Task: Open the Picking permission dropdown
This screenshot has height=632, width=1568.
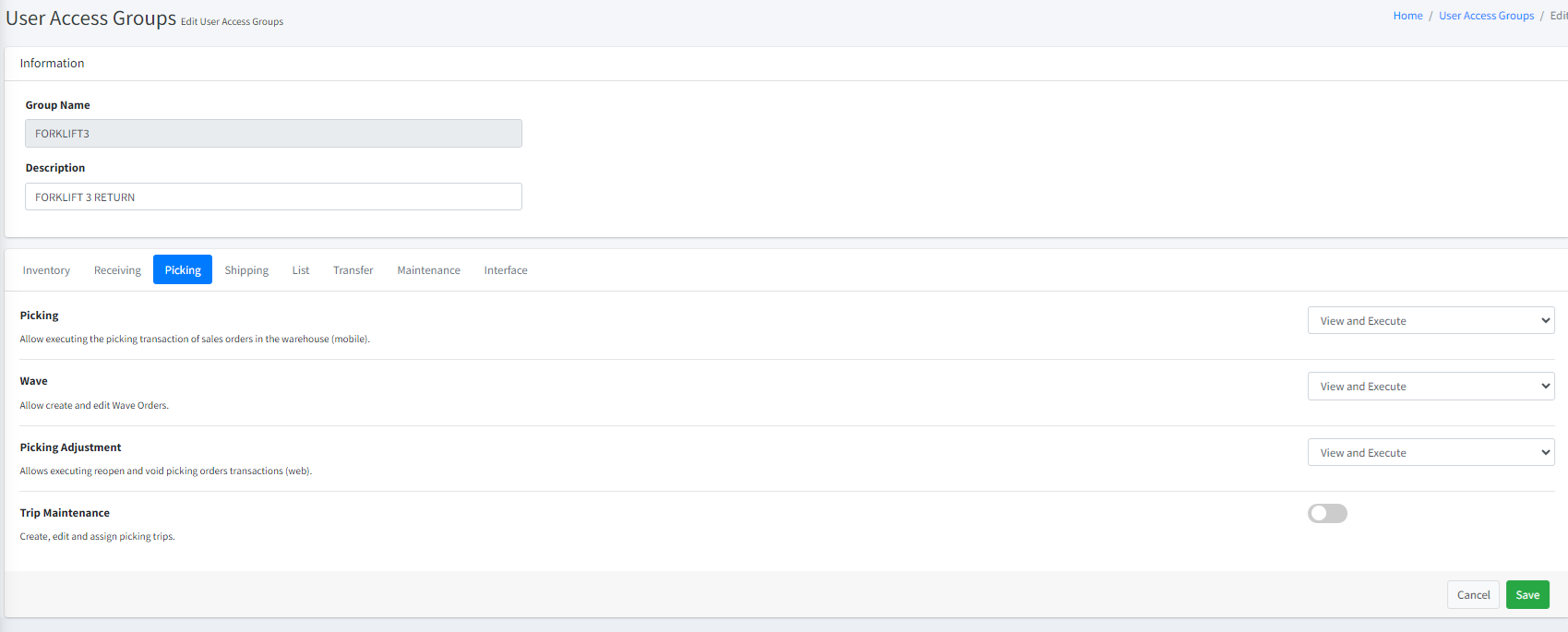Action: (x=1430, y=321)
